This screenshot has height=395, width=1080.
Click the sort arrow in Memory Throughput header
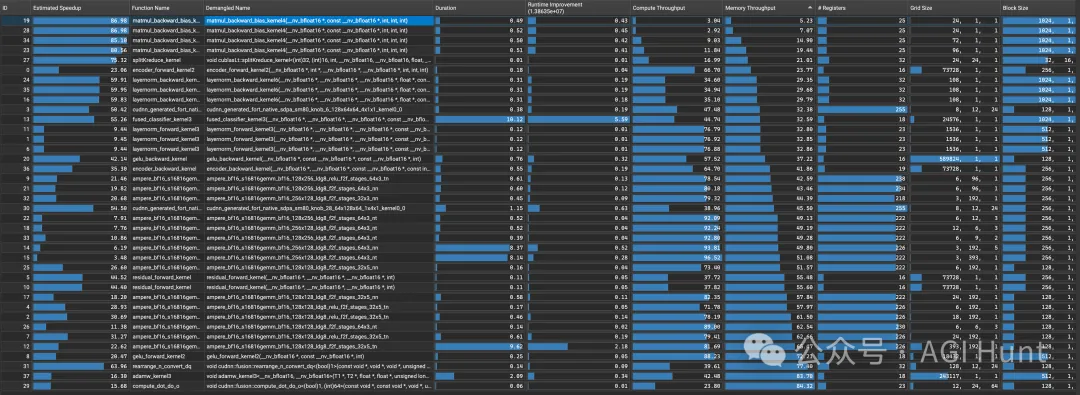click(x=810, y=7)
